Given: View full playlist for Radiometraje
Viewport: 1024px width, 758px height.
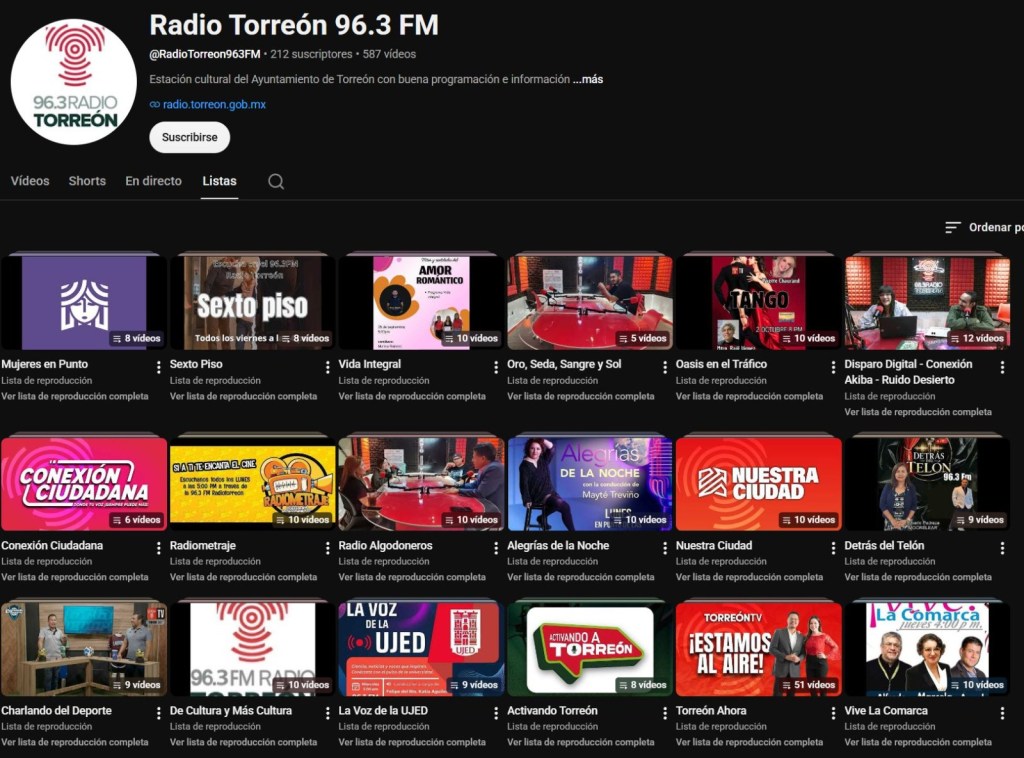Looking at the screenshot, I should pyautogui.click(x=243, y=577).
